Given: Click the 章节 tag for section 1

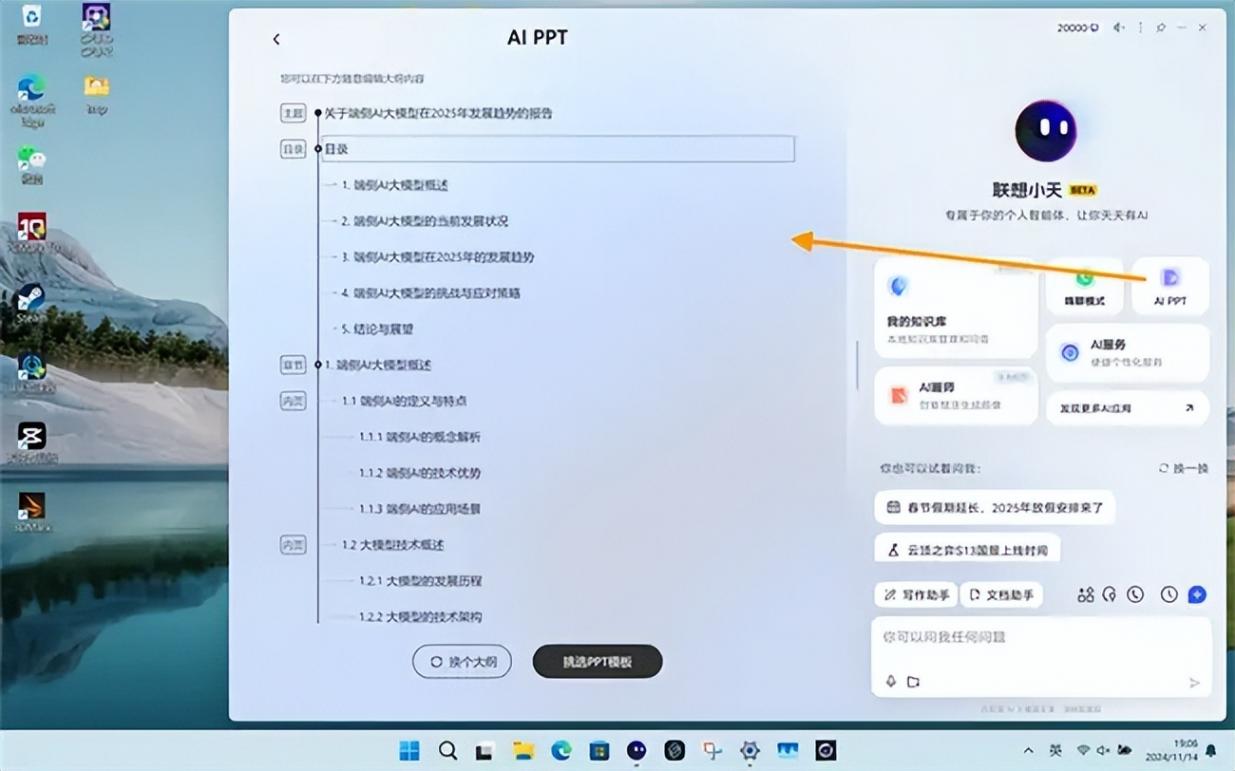Looking at the screenshot, I should [x=292, y=365].
